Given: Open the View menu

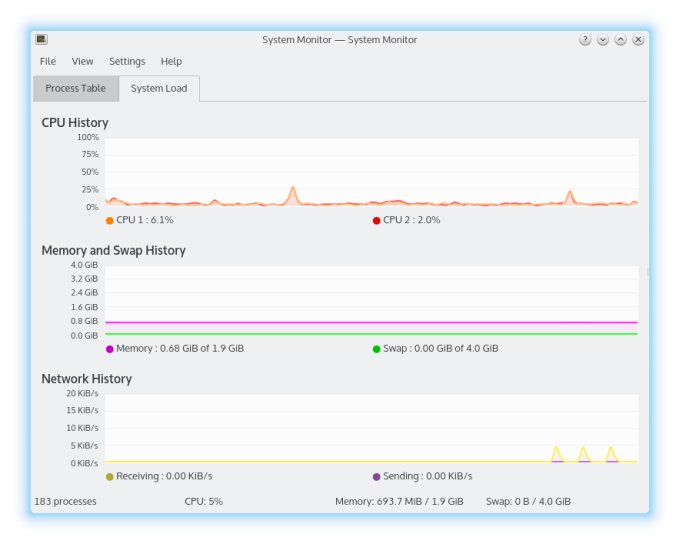Looking at the screenshot, I should (x=82, y=62).
